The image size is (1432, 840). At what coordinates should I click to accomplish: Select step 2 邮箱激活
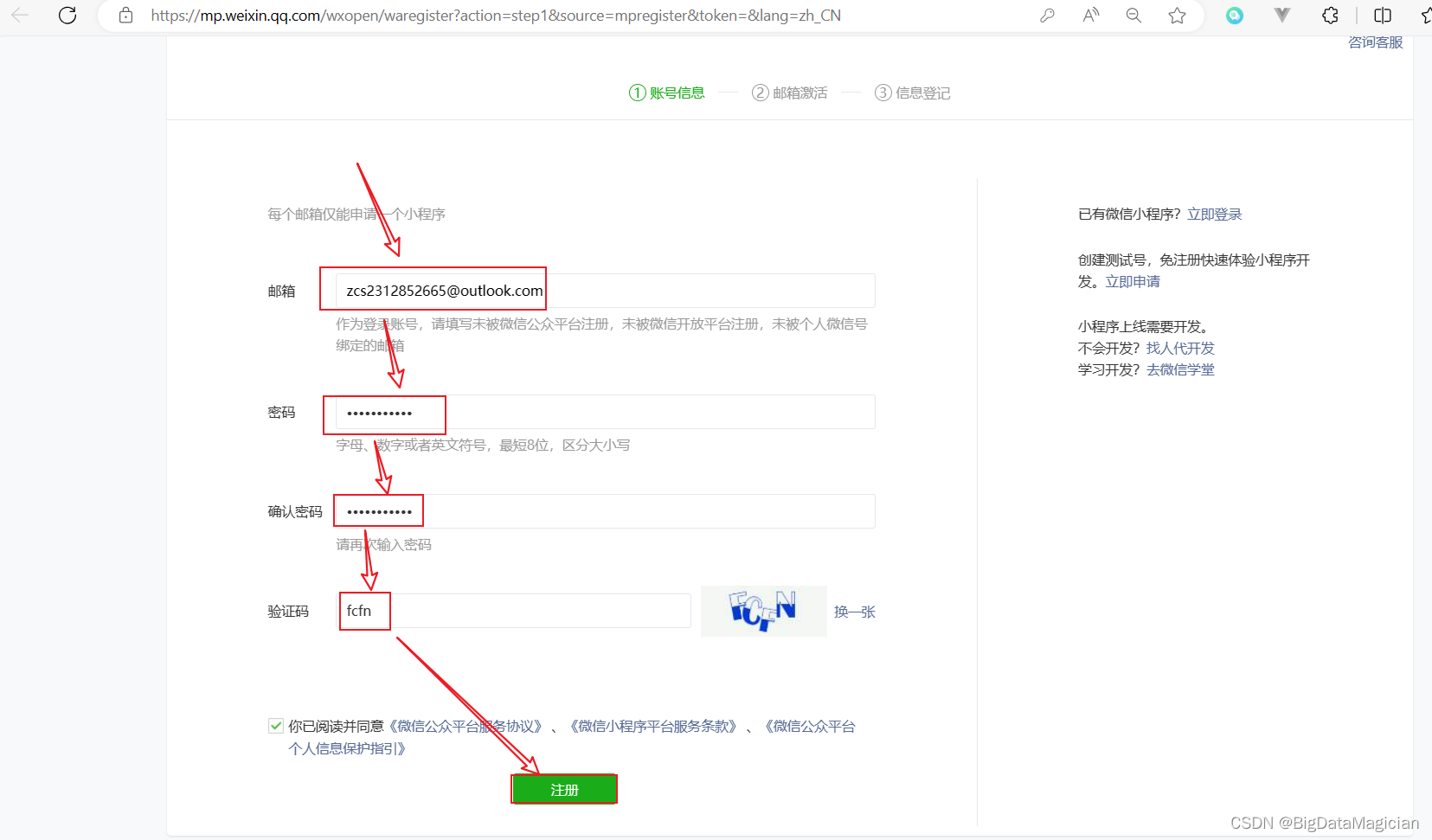coord(790,93)
